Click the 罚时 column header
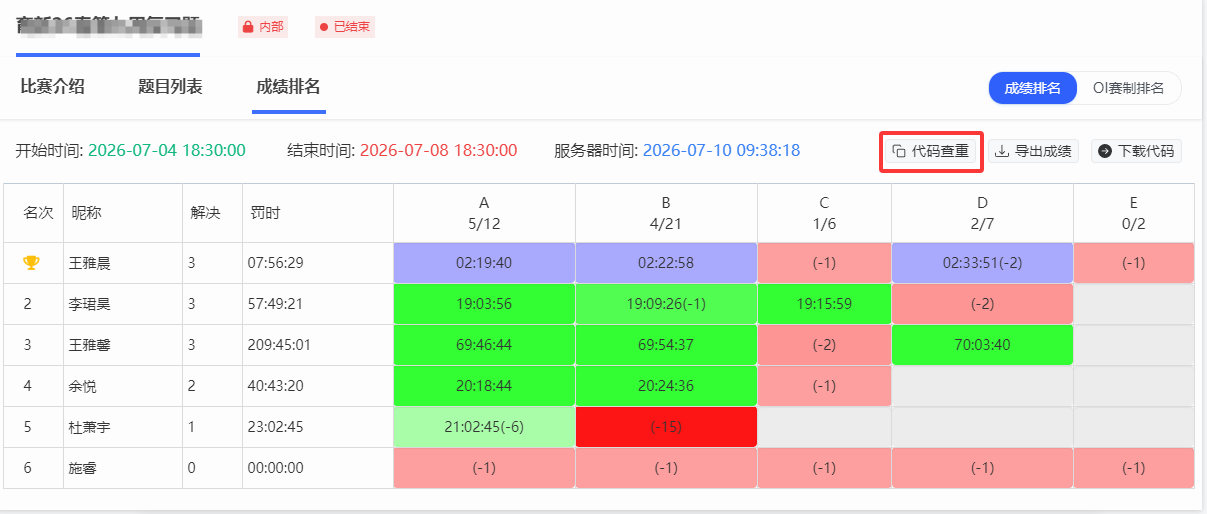The height and width of the screenshot is (514, 1207). [265, 213]
